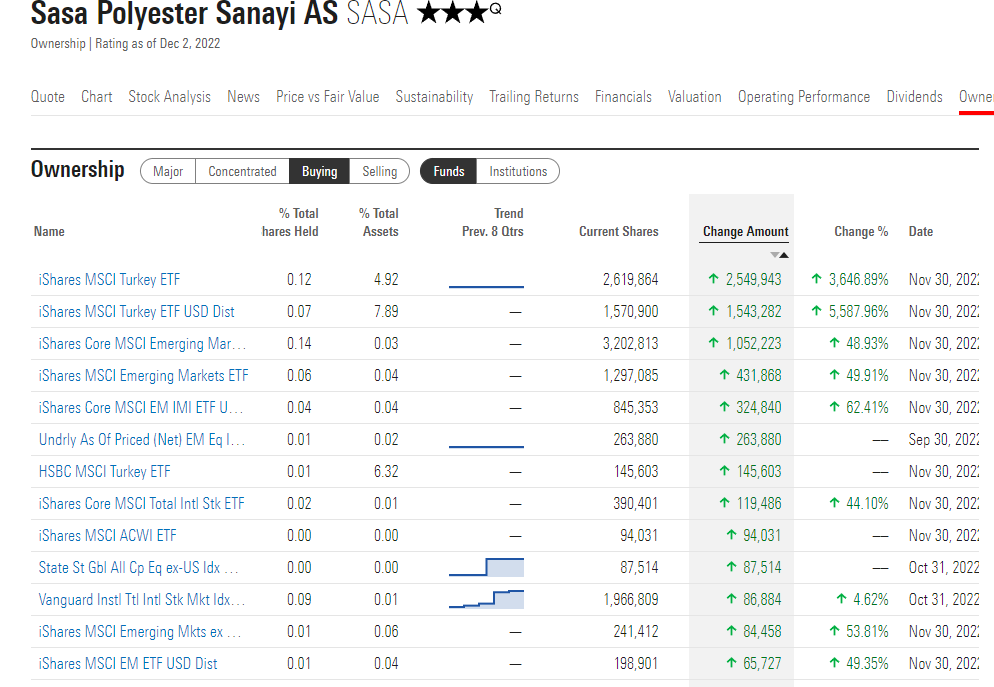
Task: Click the trend line for Undrly As Of Priced
Action: pyautogui.click(x=486, y=446)
